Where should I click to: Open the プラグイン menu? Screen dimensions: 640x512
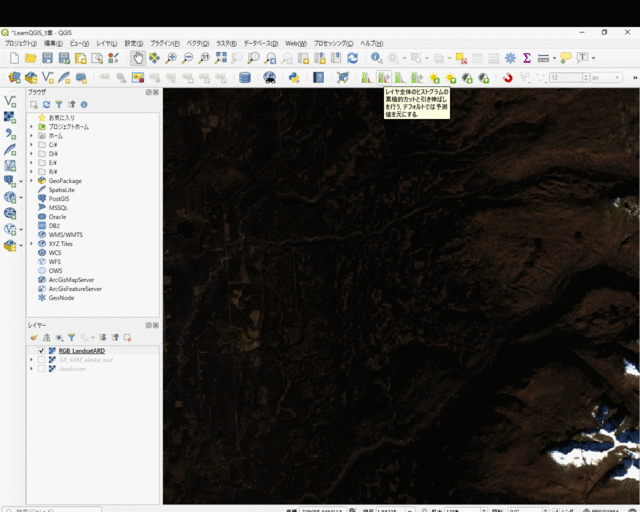coord(165,43)
